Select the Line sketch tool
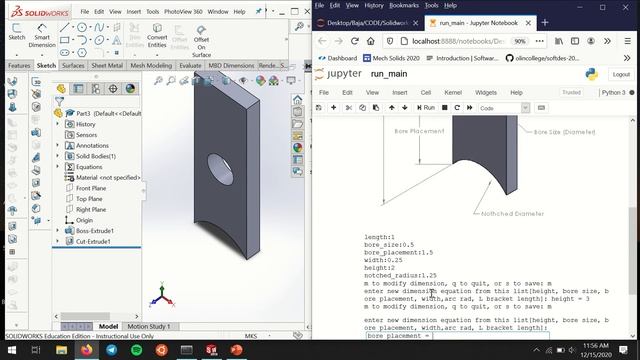 pos(64,27)
